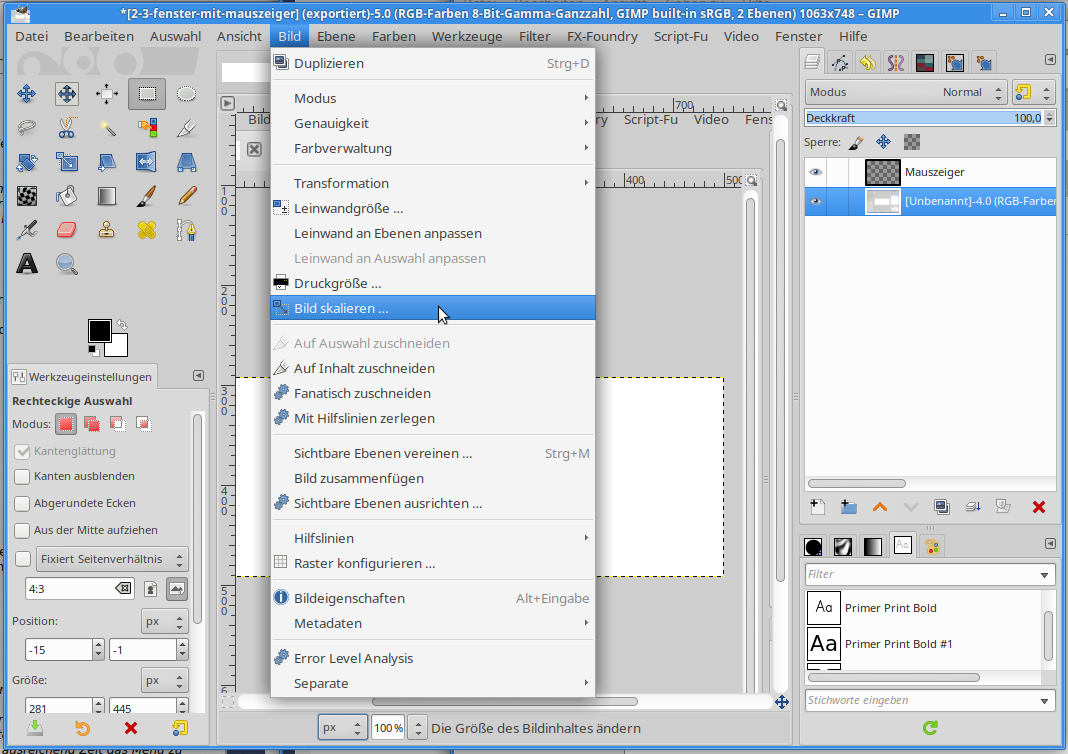The height and width of the screenshot is (754, 1068).
Task: Enable the Abgerundete Ecken checkbox
Action: tap(22, 503)
